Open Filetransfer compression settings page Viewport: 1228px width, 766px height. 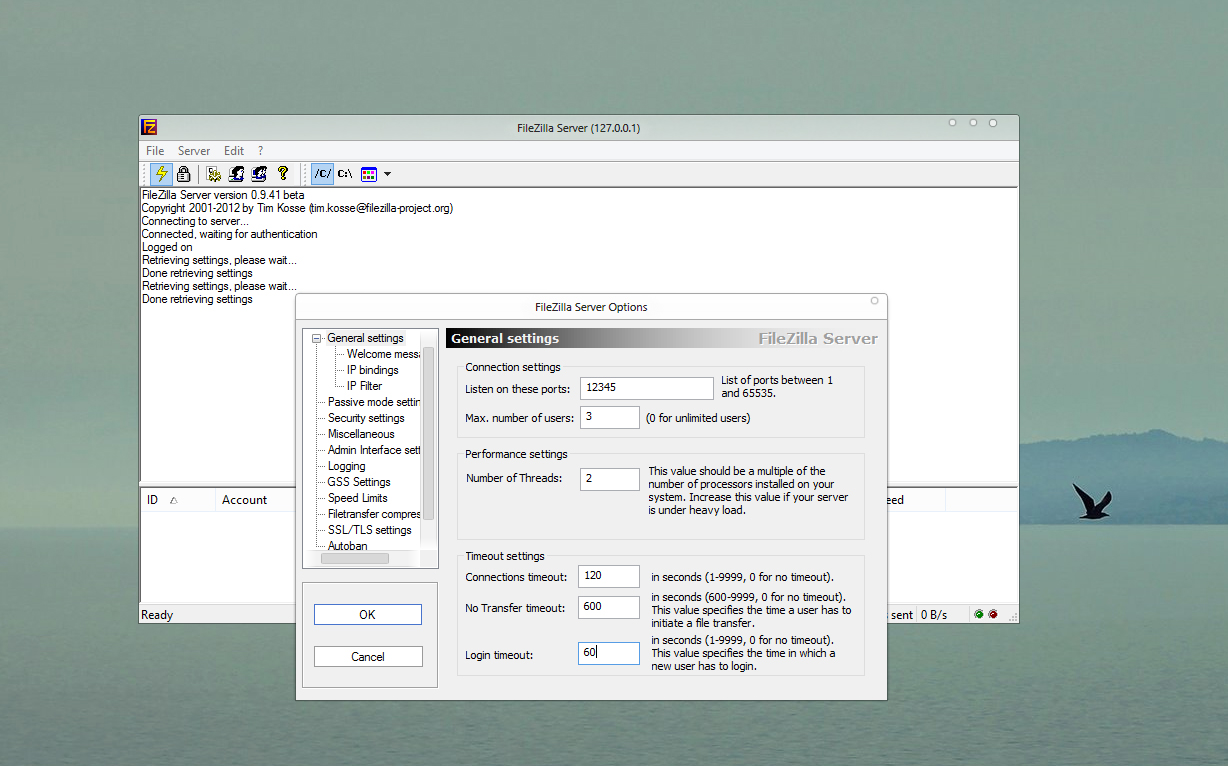(374, 514)
